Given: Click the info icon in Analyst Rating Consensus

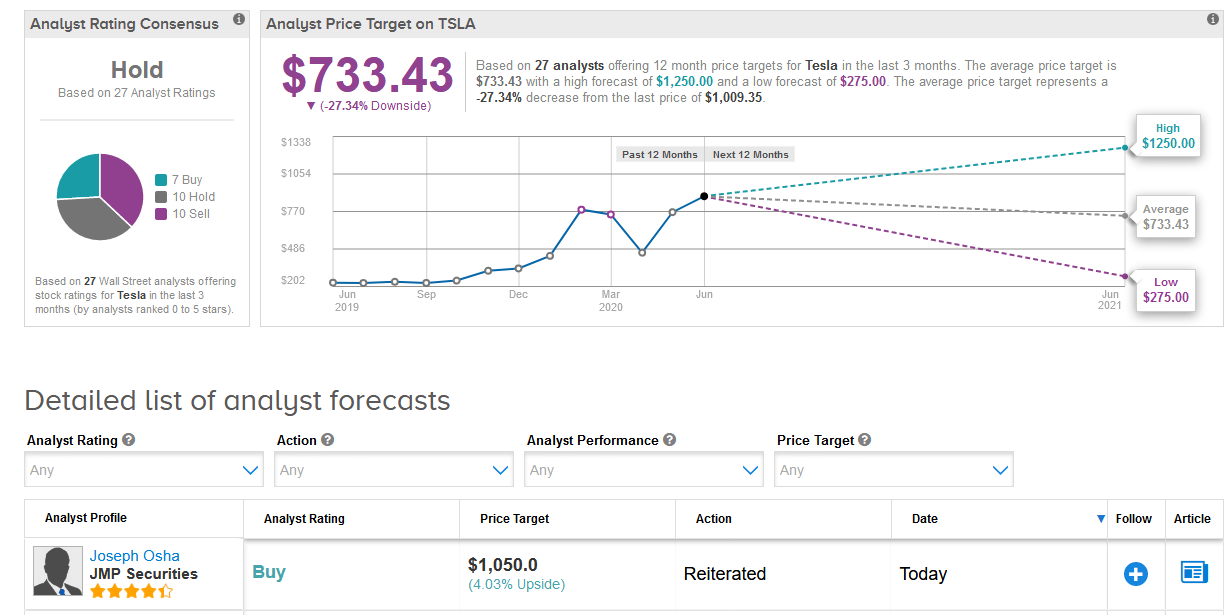Looking at the screenshot, I should point(238,19).
